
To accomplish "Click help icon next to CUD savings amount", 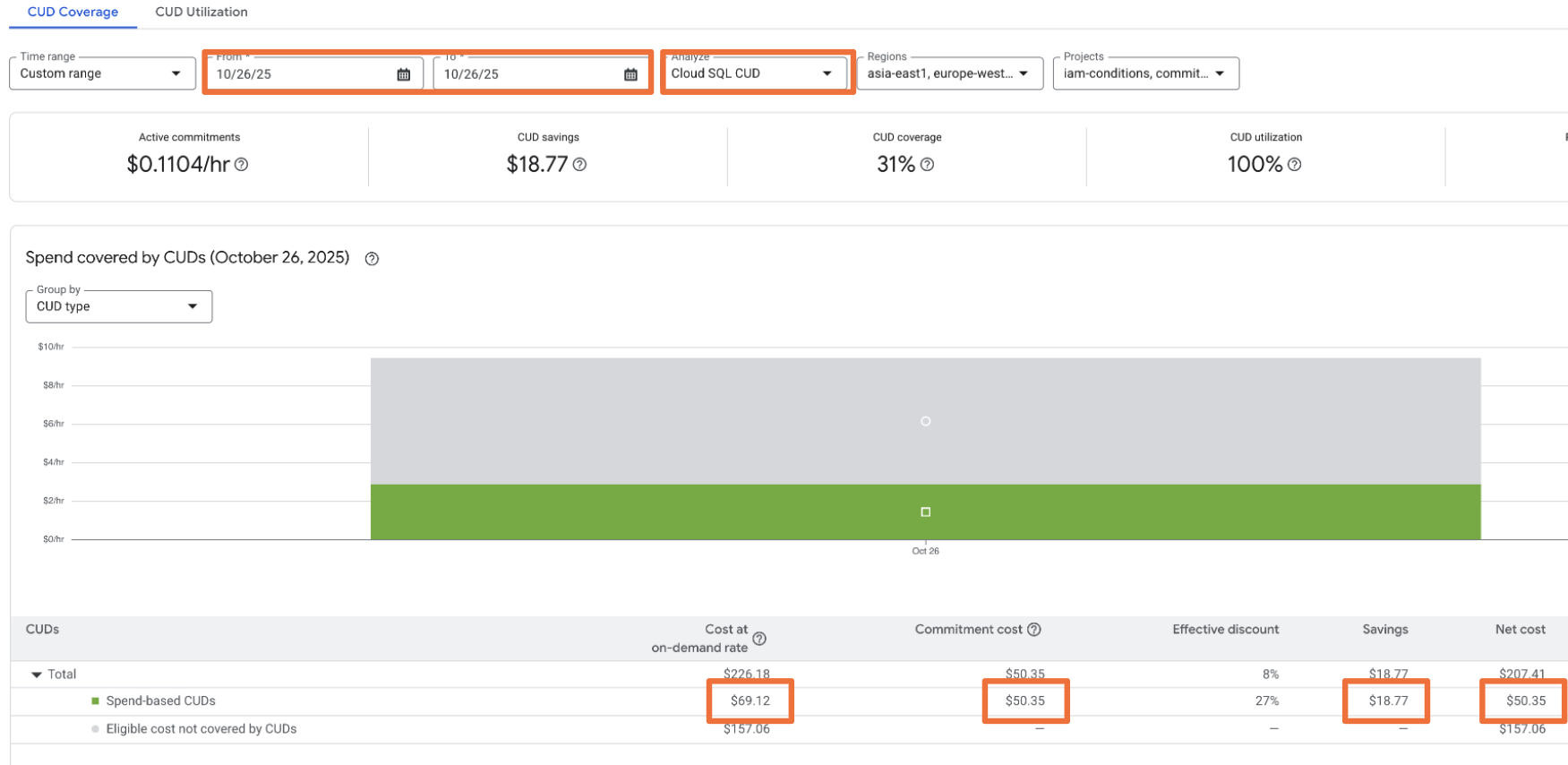I will click(579, 165).
